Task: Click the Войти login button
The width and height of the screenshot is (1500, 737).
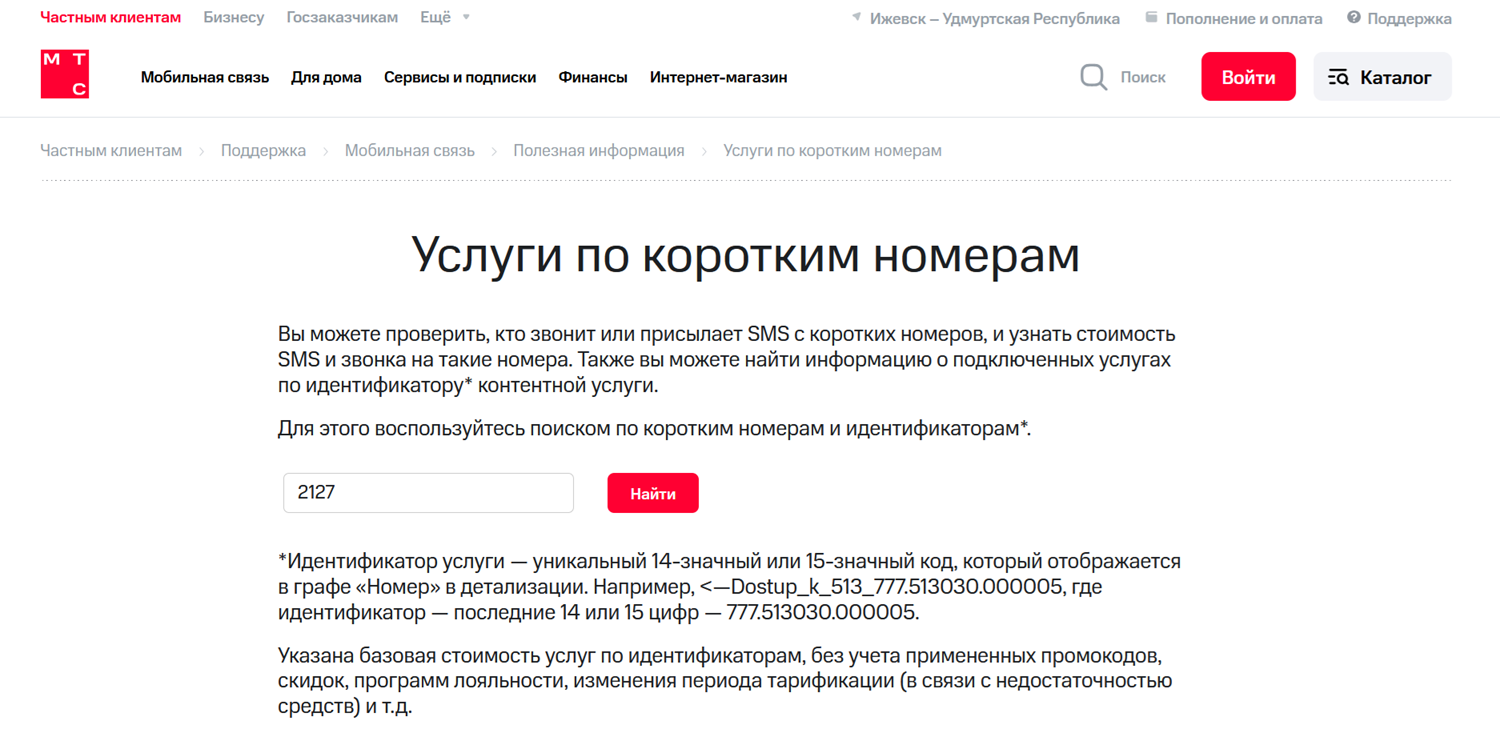Action: pos(1248,77)
